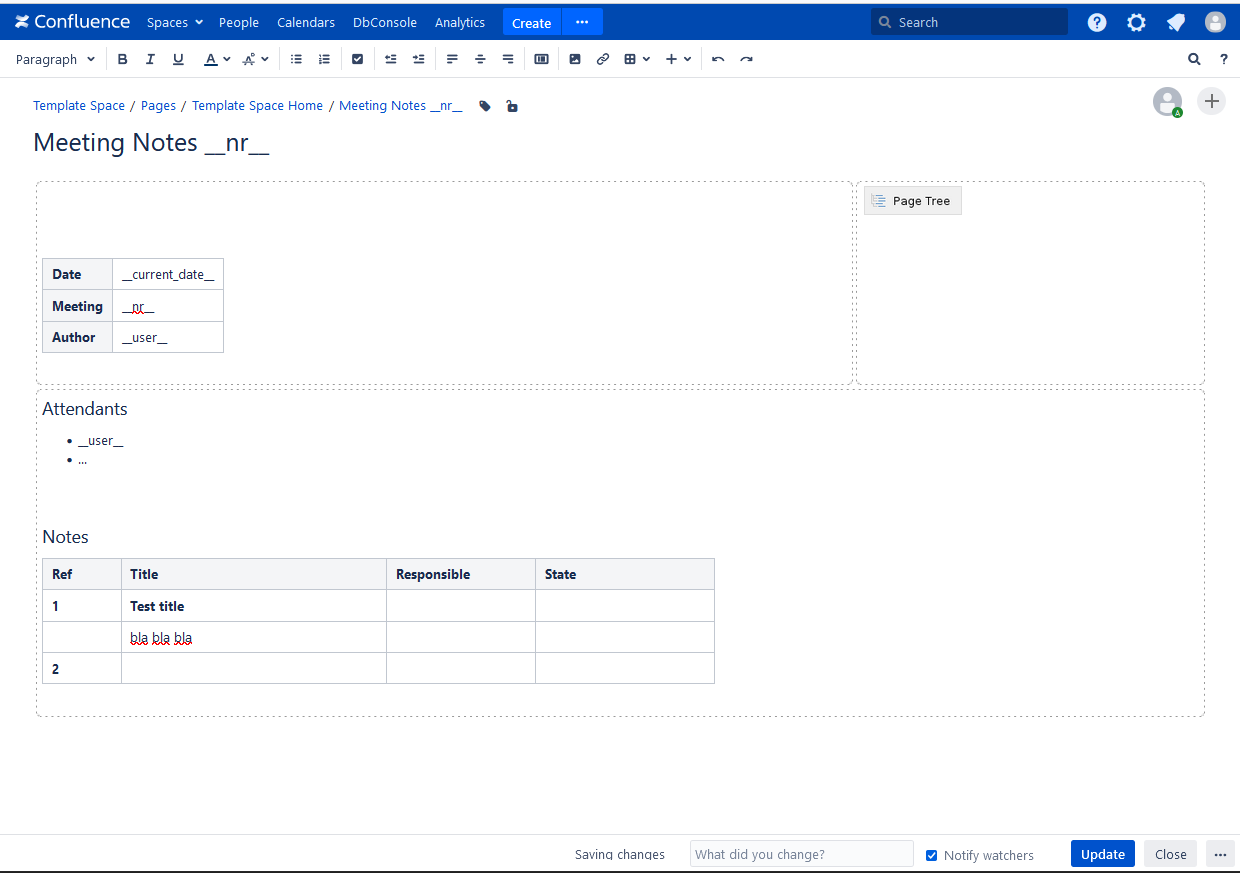The height and width of the screenshot is (873, 1240).
Task: Expand the text color picker arrow
Action: point(227,59)
